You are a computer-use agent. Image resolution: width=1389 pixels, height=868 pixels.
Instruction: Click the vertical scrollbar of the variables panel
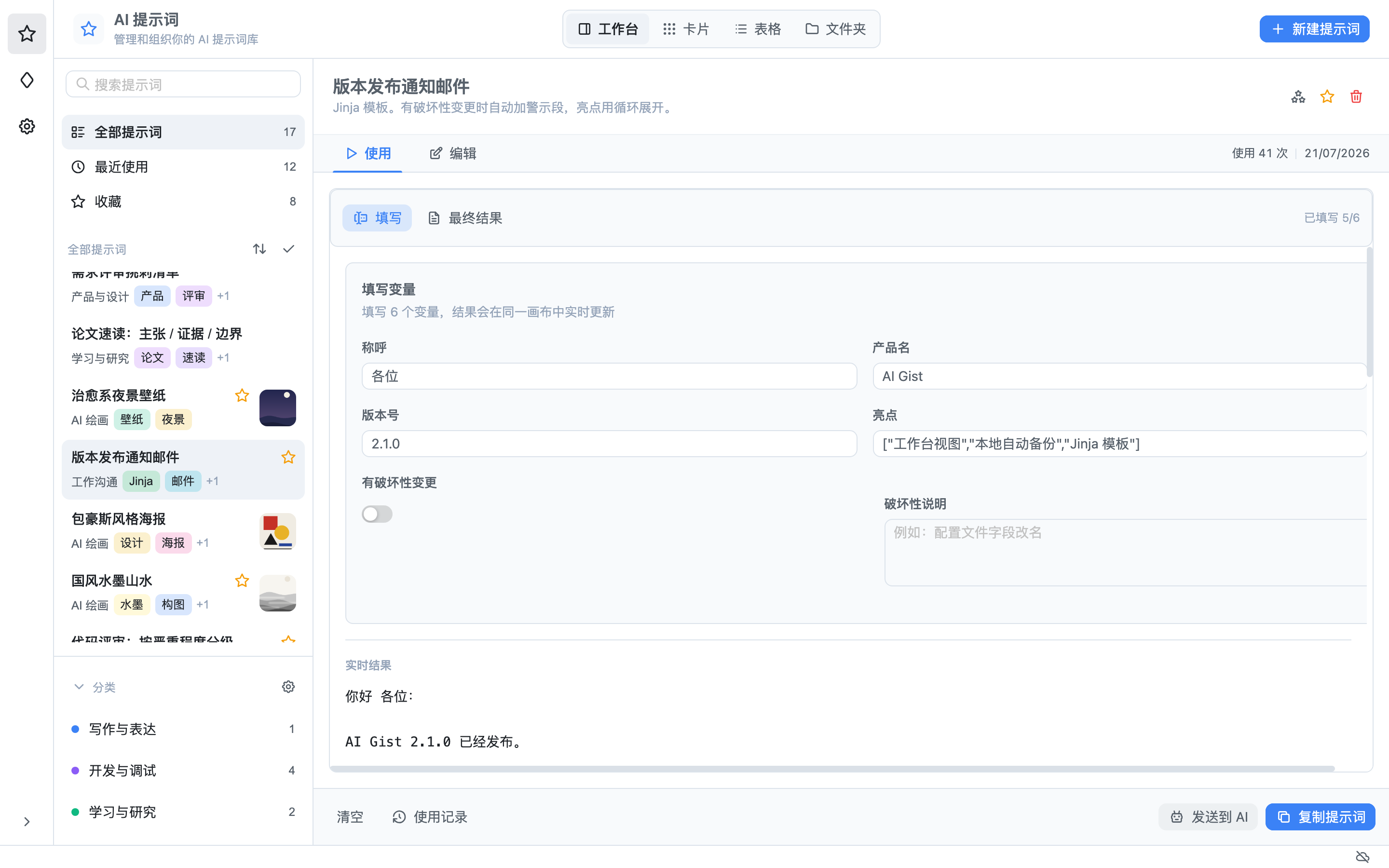pyautogui.click(x=1370, y=312)
